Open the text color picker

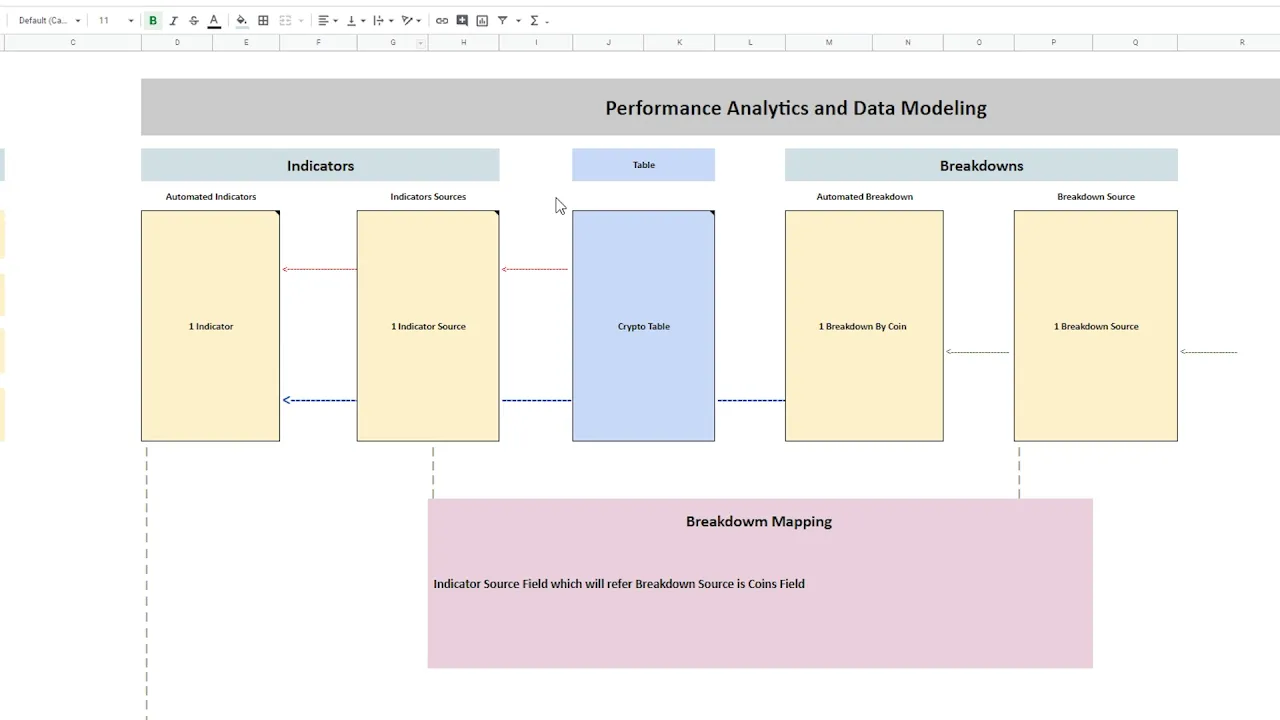pyautogui.click(x=213, y=20)
